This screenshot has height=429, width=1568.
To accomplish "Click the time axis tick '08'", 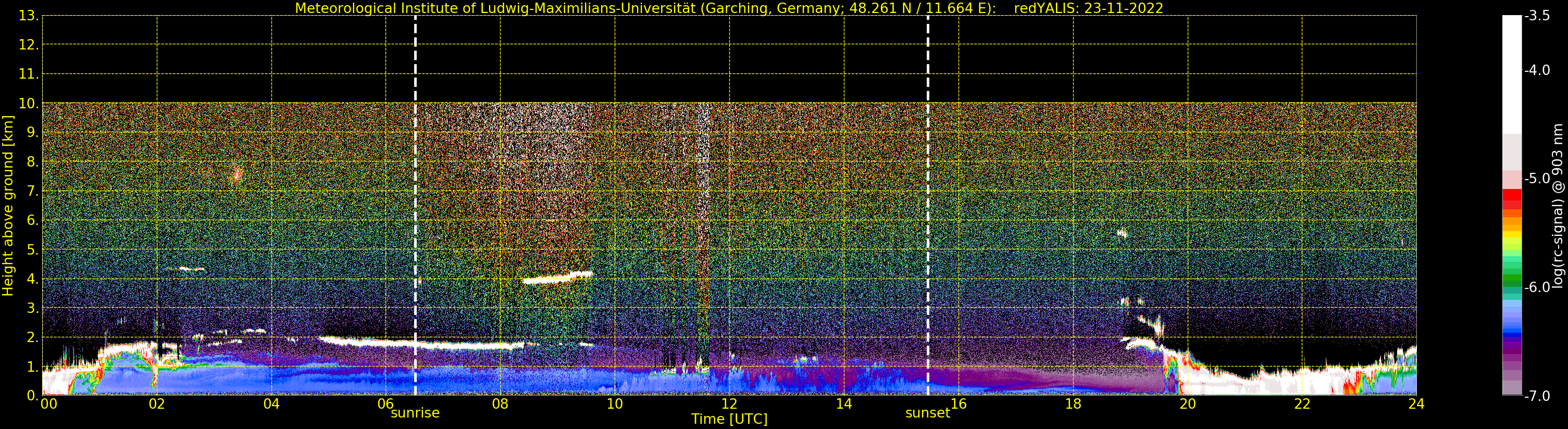I will pos(500,404).
